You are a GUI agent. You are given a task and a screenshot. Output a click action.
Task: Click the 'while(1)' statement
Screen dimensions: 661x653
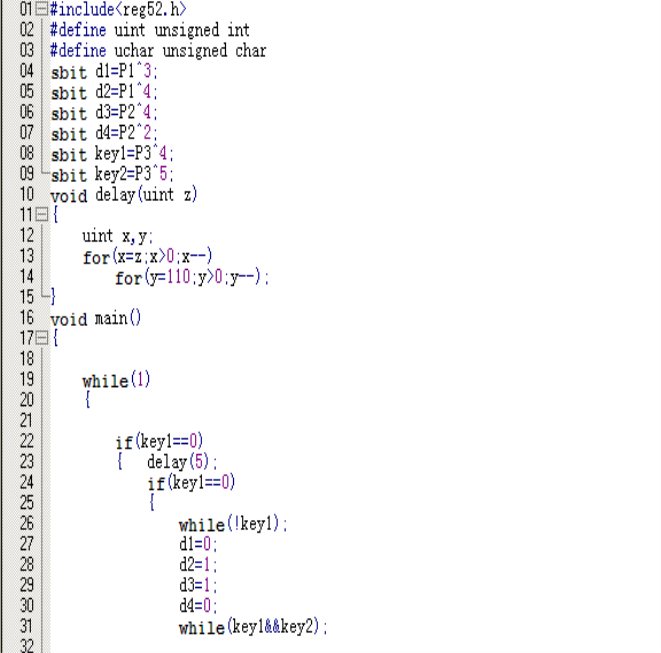(116, 380)
